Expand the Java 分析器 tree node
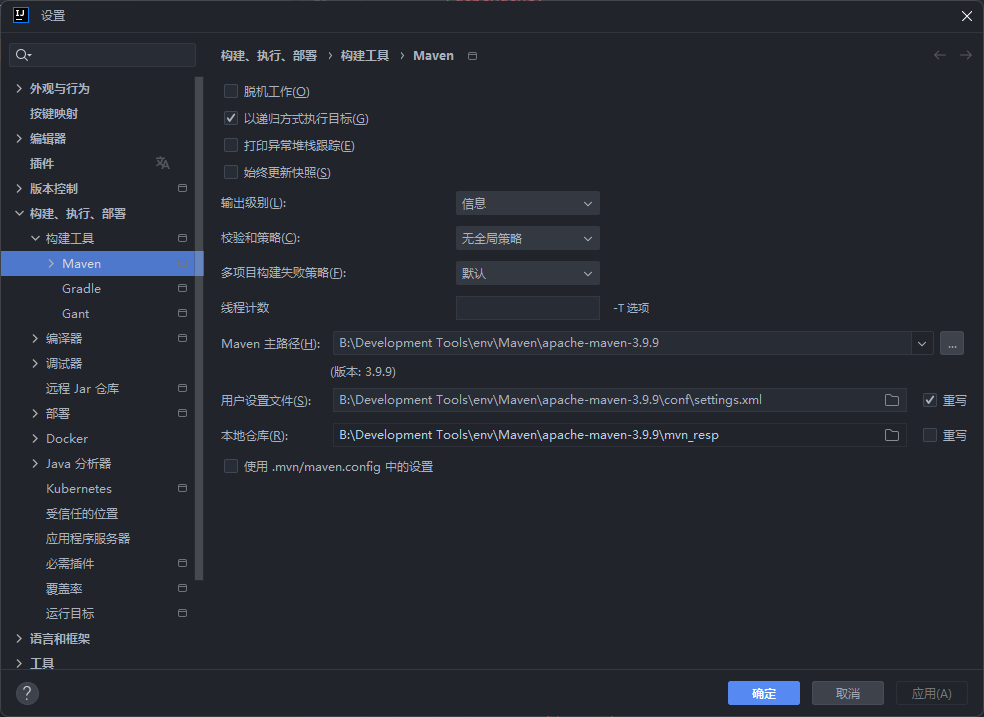 tap(35, 464)
